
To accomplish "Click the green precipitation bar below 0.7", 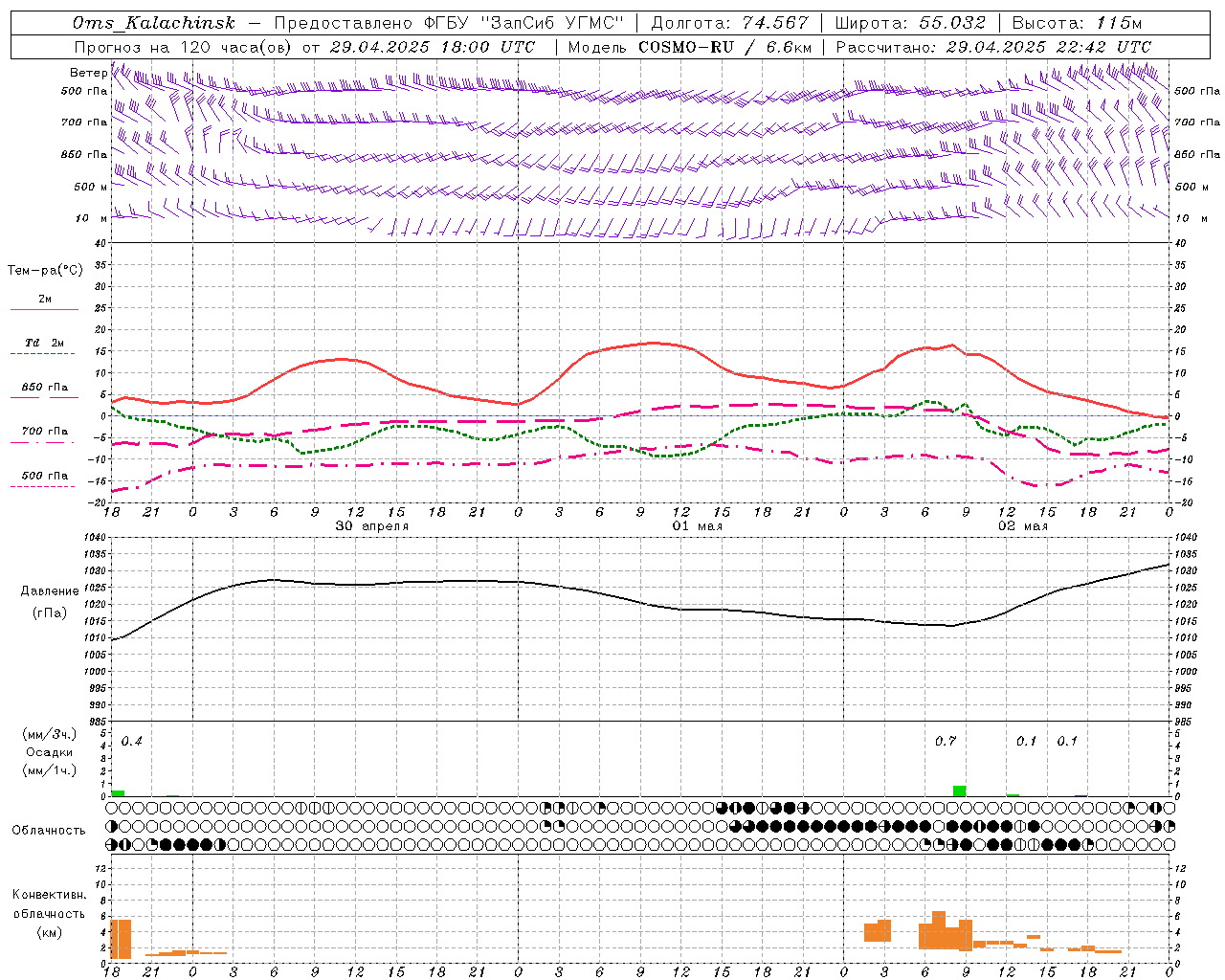I will 959,791.
